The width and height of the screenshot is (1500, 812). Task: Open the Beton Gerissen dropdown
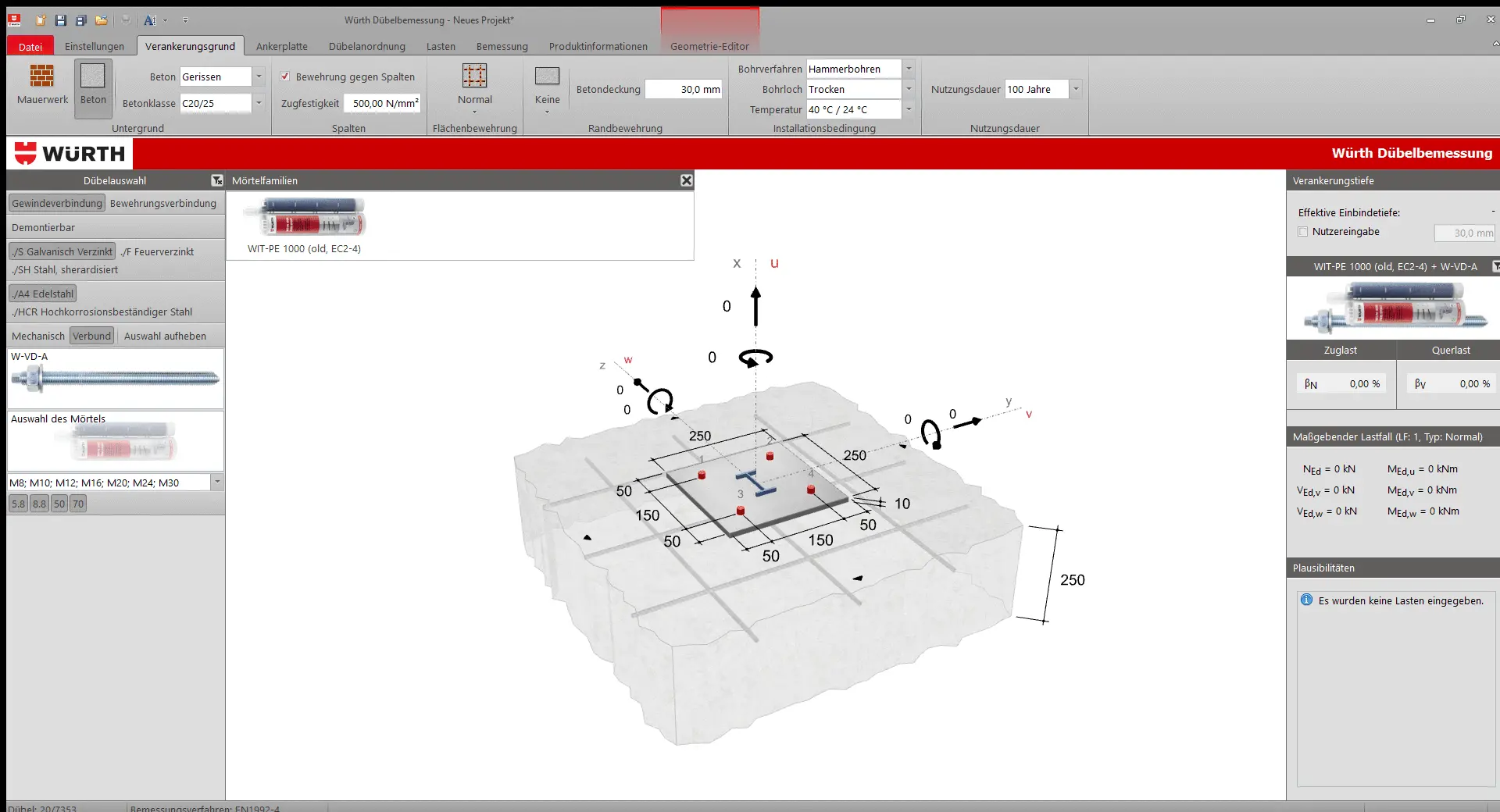click(x=259, y=77)
